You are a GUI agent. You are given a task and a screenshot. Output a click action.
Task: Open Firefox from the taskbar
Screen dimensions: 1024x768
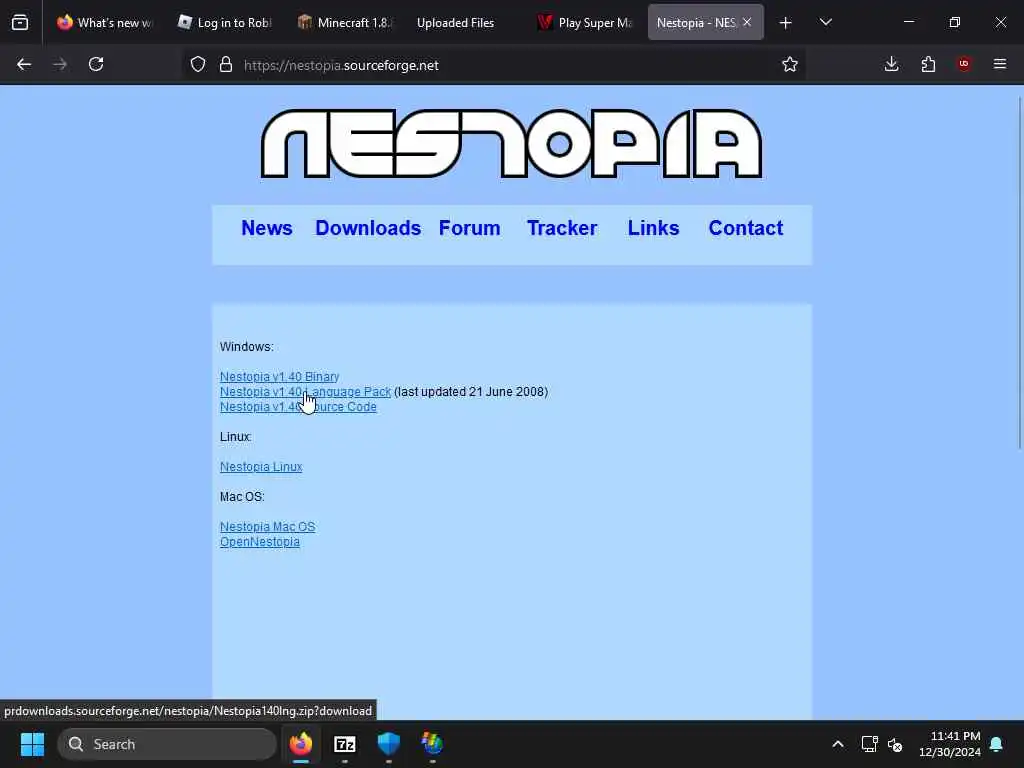click(x=300, y=744)
